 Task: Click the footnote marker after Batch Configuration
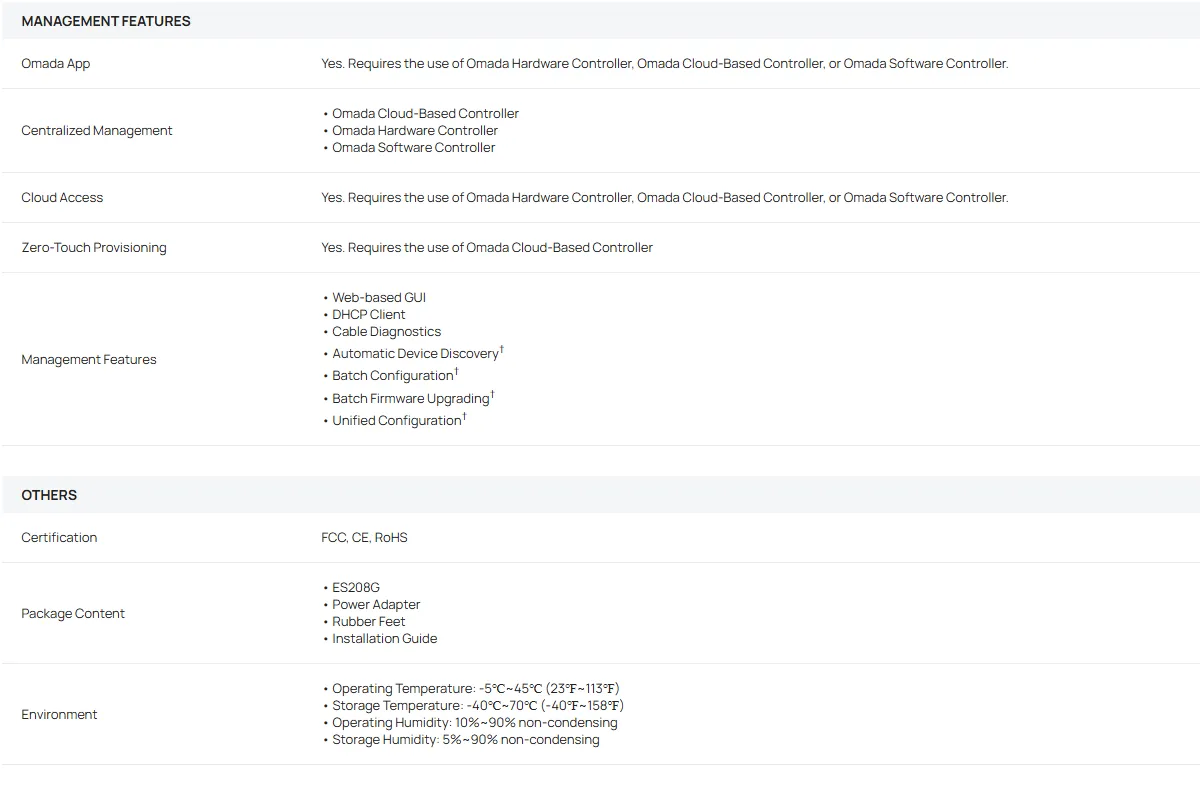pyautogui.click(x=457, y=371)
